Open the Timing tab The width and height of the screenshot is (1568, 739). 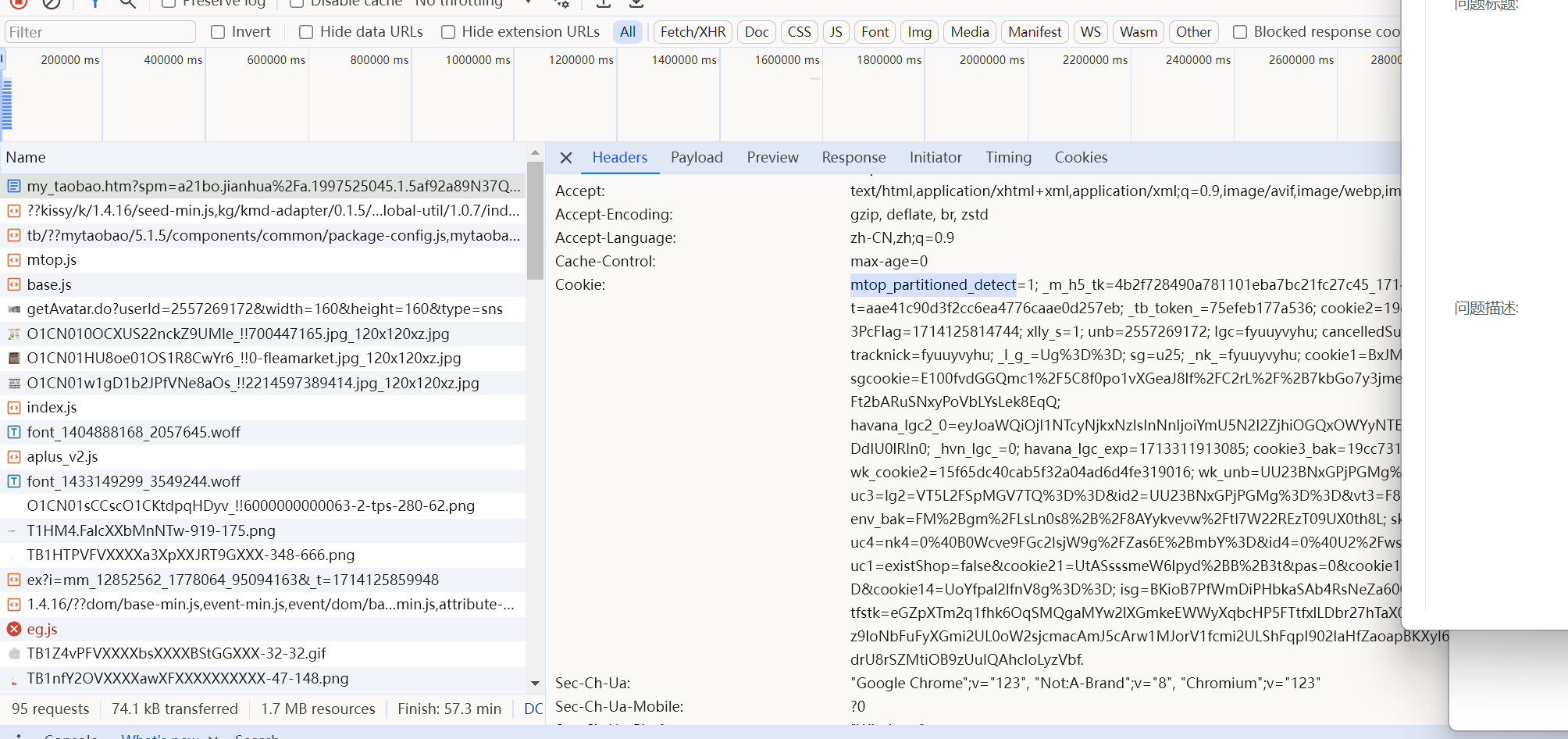pos(1008,158)
